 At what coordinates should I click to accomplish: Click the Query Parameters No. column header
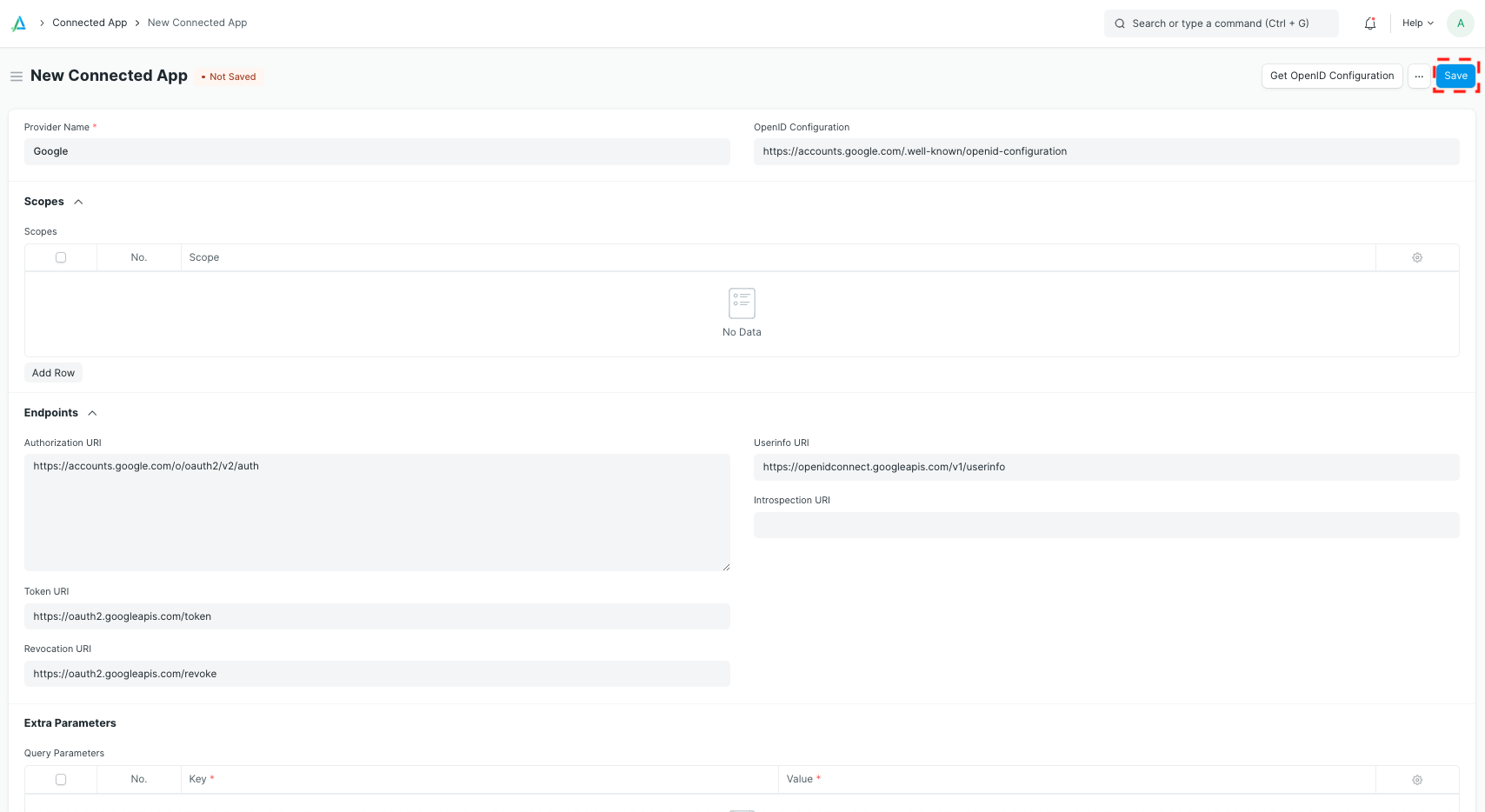click(x=139, y=779)
